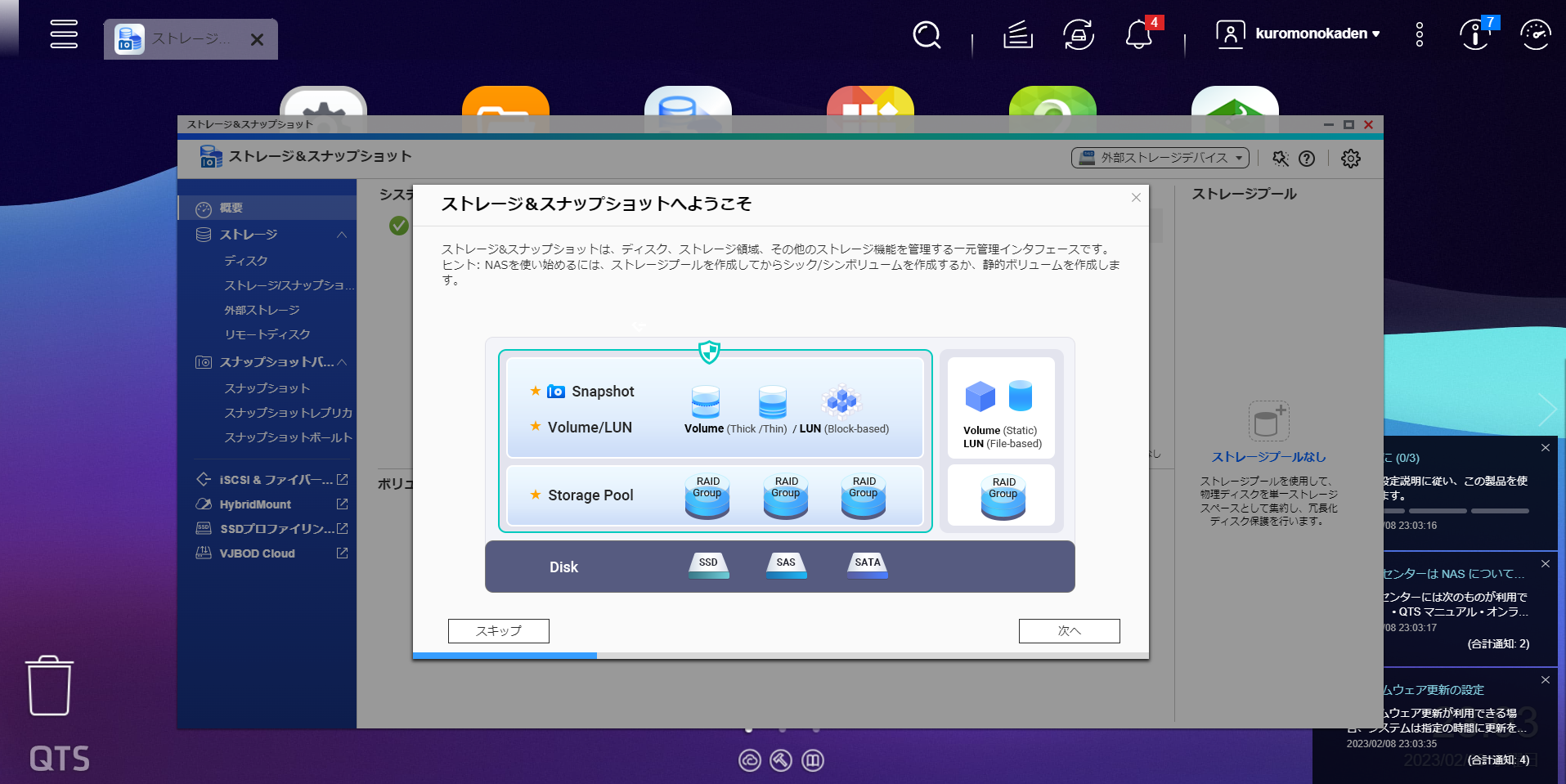Dismiss the センターは NAS notification

coord(1546,563)
